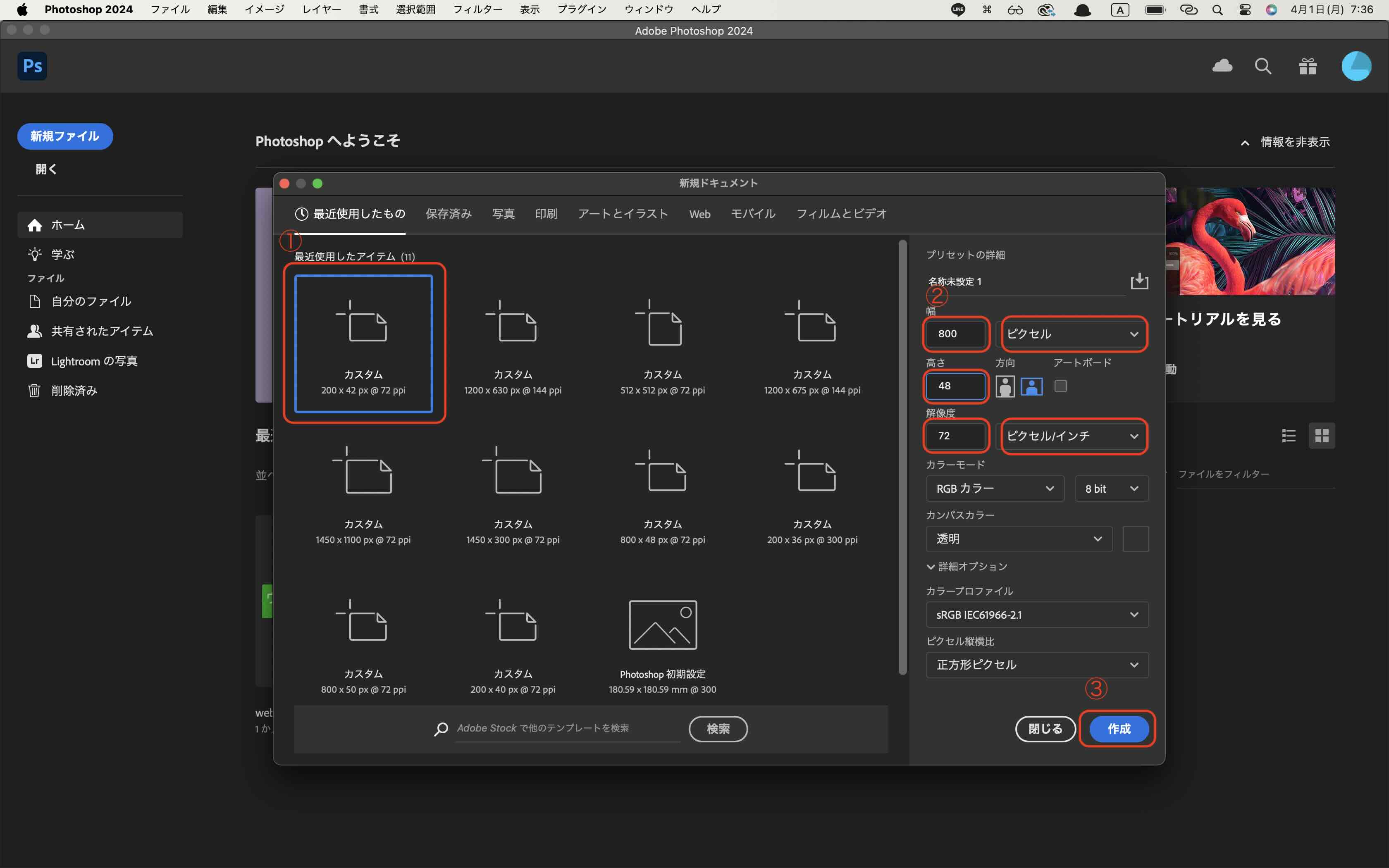
Task: Open the カンバスカラー 透明 dropdown
Action: click(1019, 539)
